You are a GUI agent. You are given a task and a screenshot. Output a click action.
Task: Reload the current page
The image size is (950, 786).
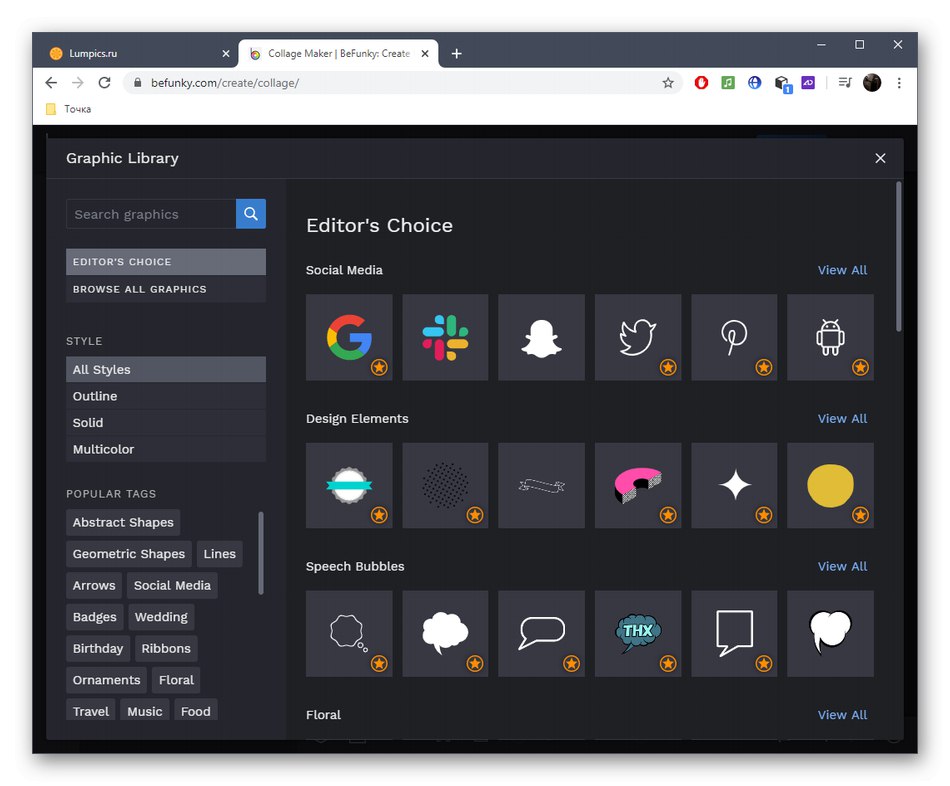coord(104,82)
